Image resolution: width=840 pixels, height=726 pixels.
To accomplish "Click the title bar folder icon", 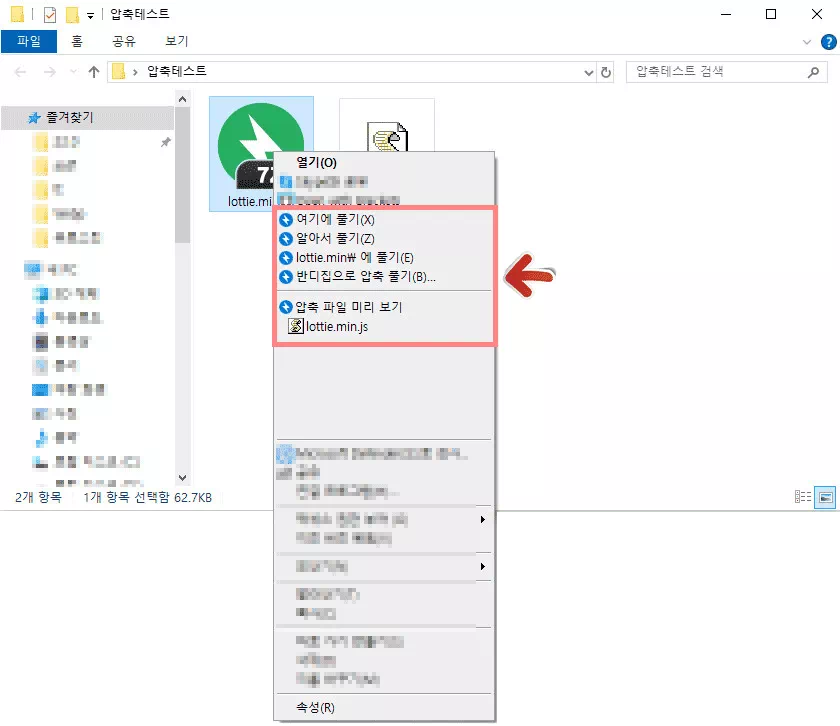I will click(18, 14).
